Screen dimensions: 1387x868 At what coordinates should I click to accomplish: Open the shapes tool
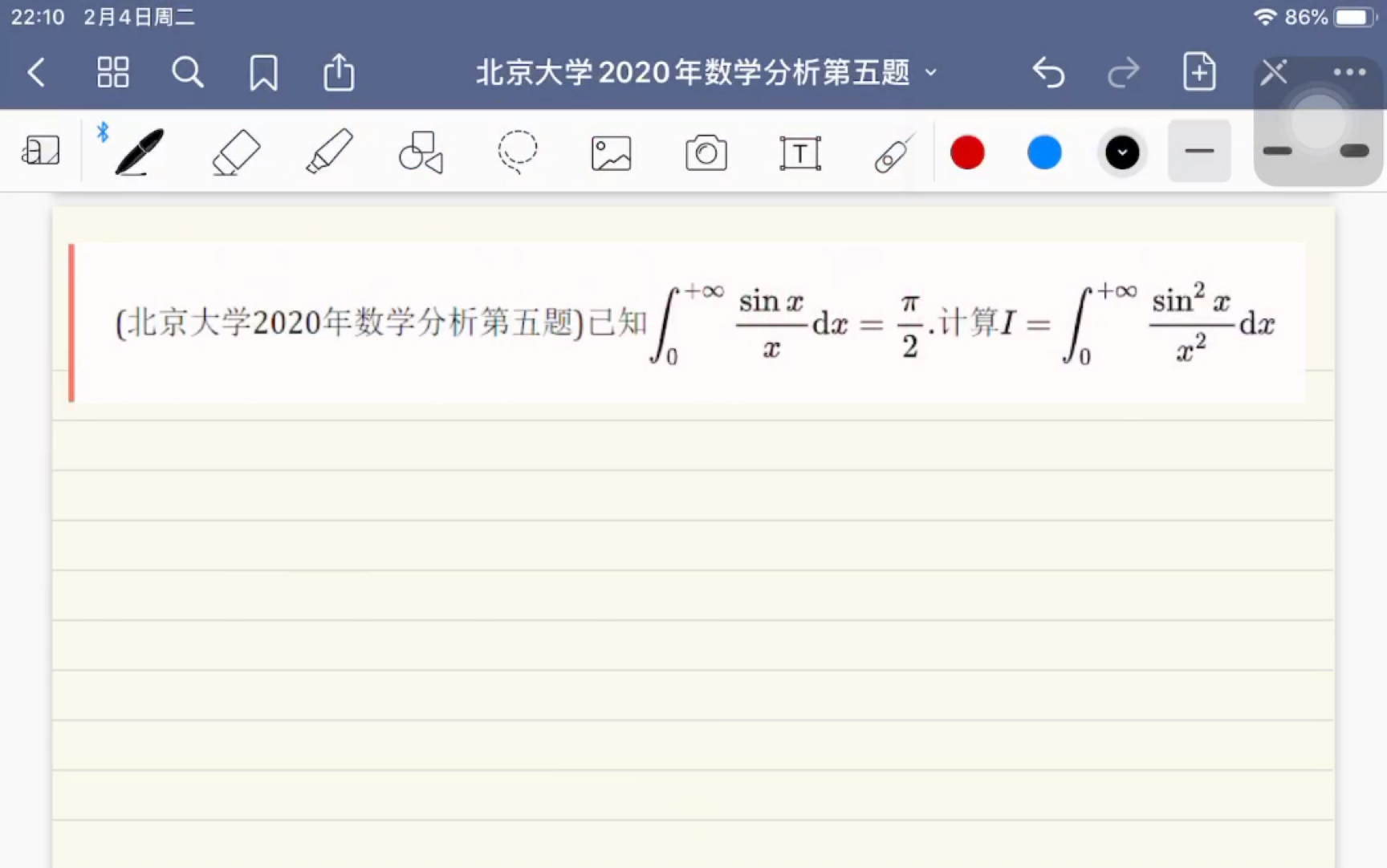[420, 152]
